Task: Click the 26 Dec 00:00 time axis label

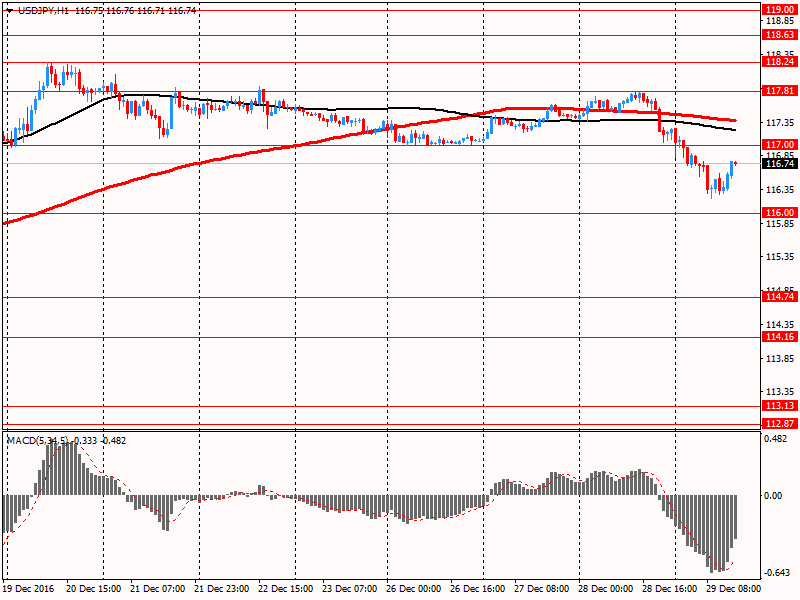Action: point(414,589)
